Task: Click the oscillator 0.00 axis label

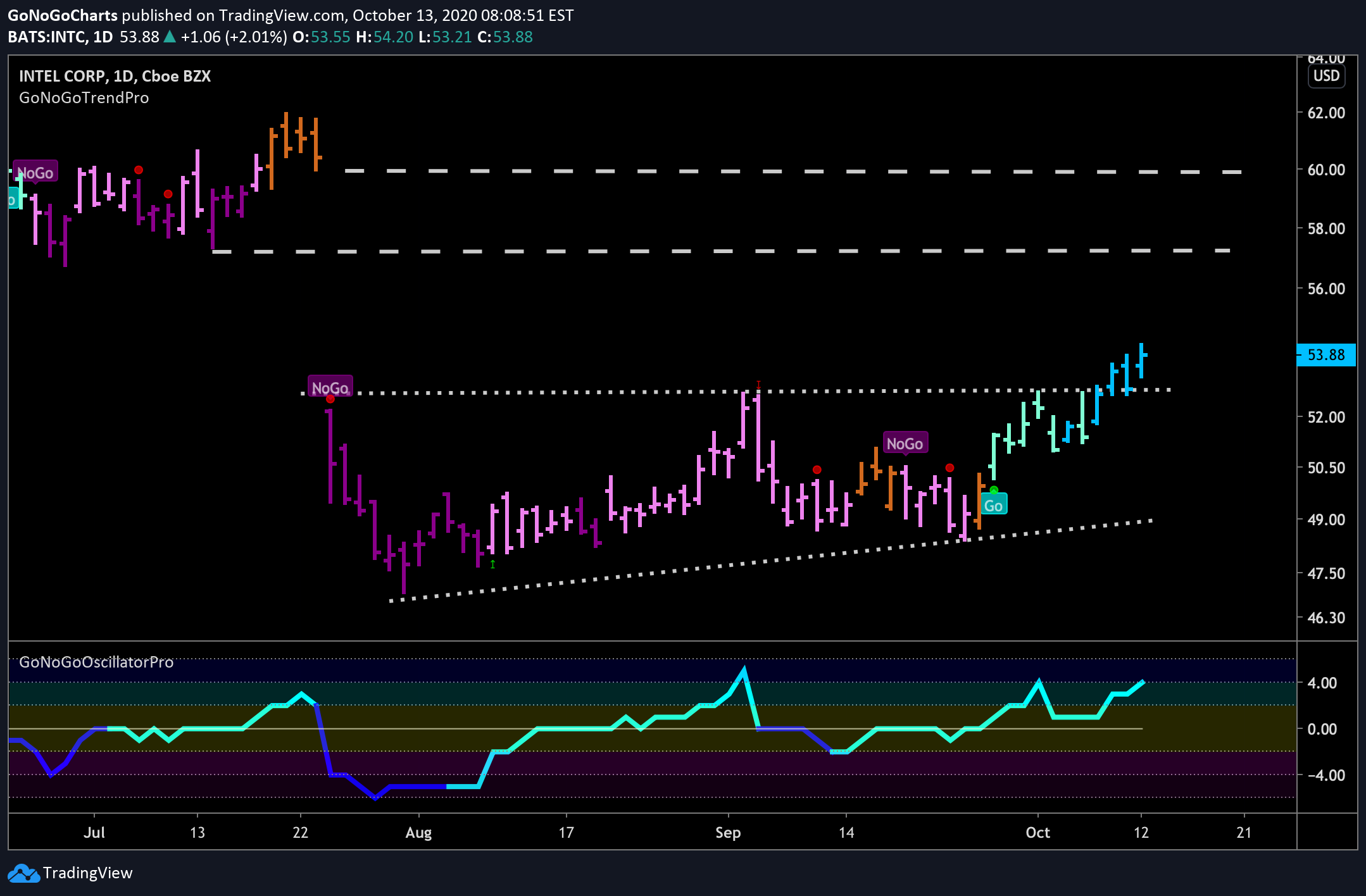Action: click(x=1322, y=729)
